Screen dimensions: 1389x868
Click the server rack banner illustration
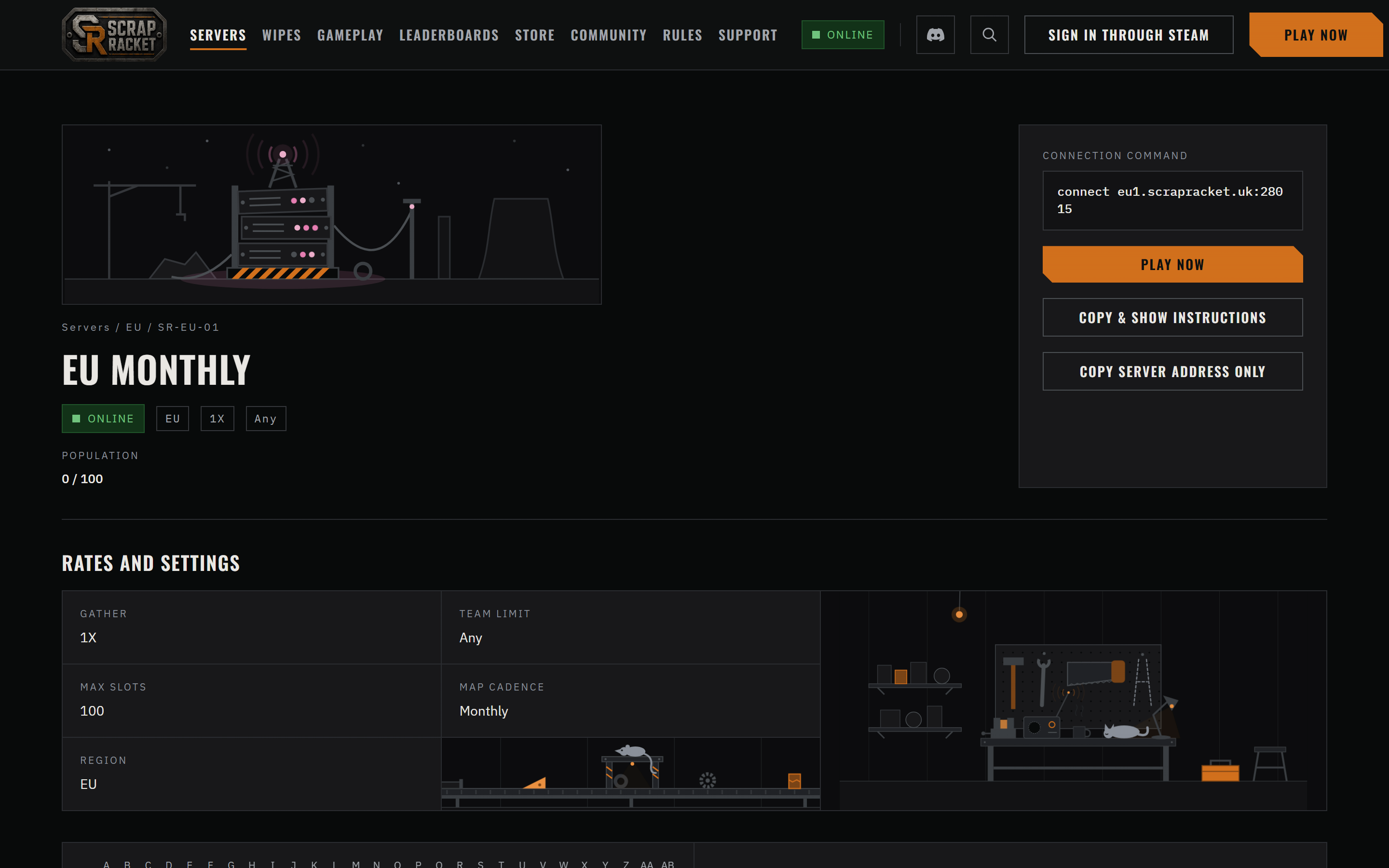[x=332, y=214]
